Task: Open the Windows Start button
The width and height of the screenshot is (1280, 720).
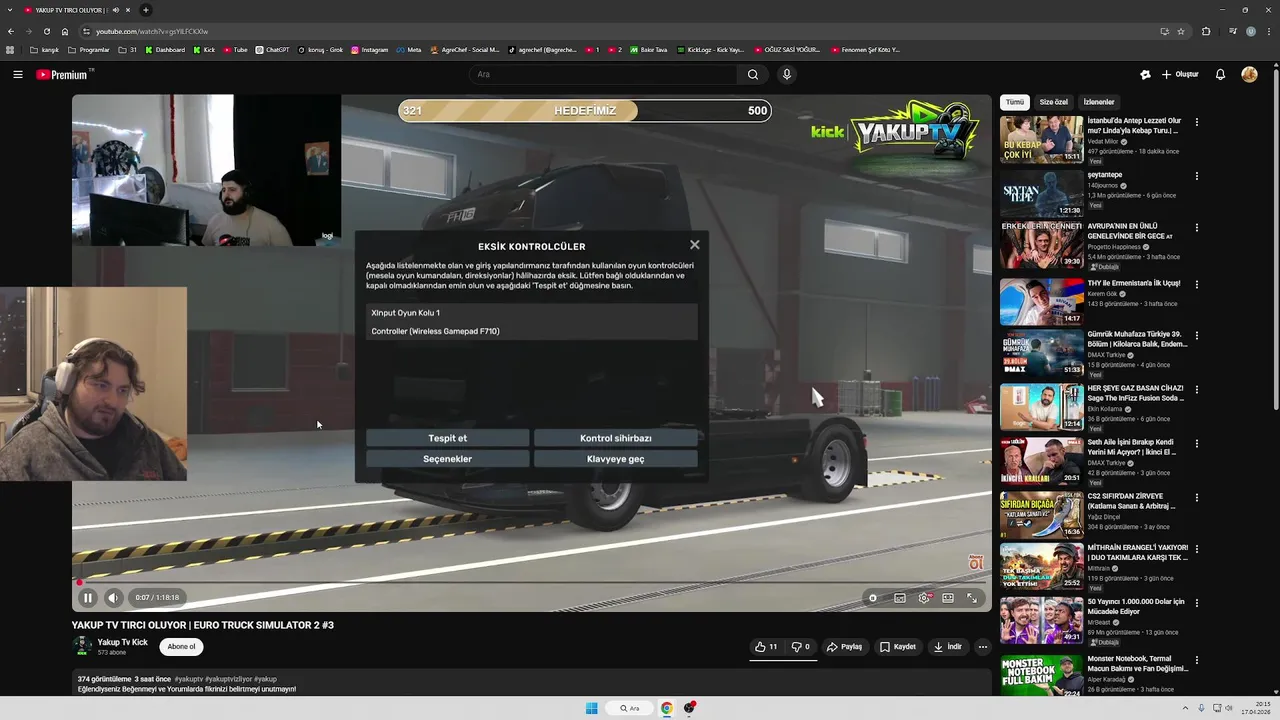Action: pyautogui.click(x=592, y=708)
